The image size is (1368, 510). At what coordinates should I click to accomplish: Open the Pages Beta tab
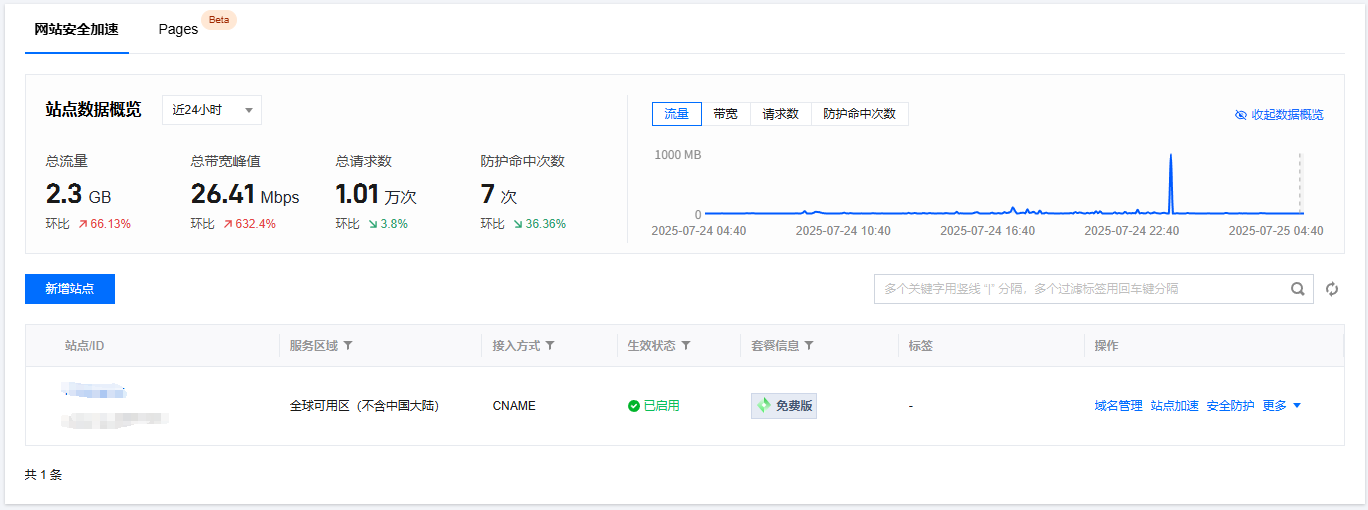[196, 27]
